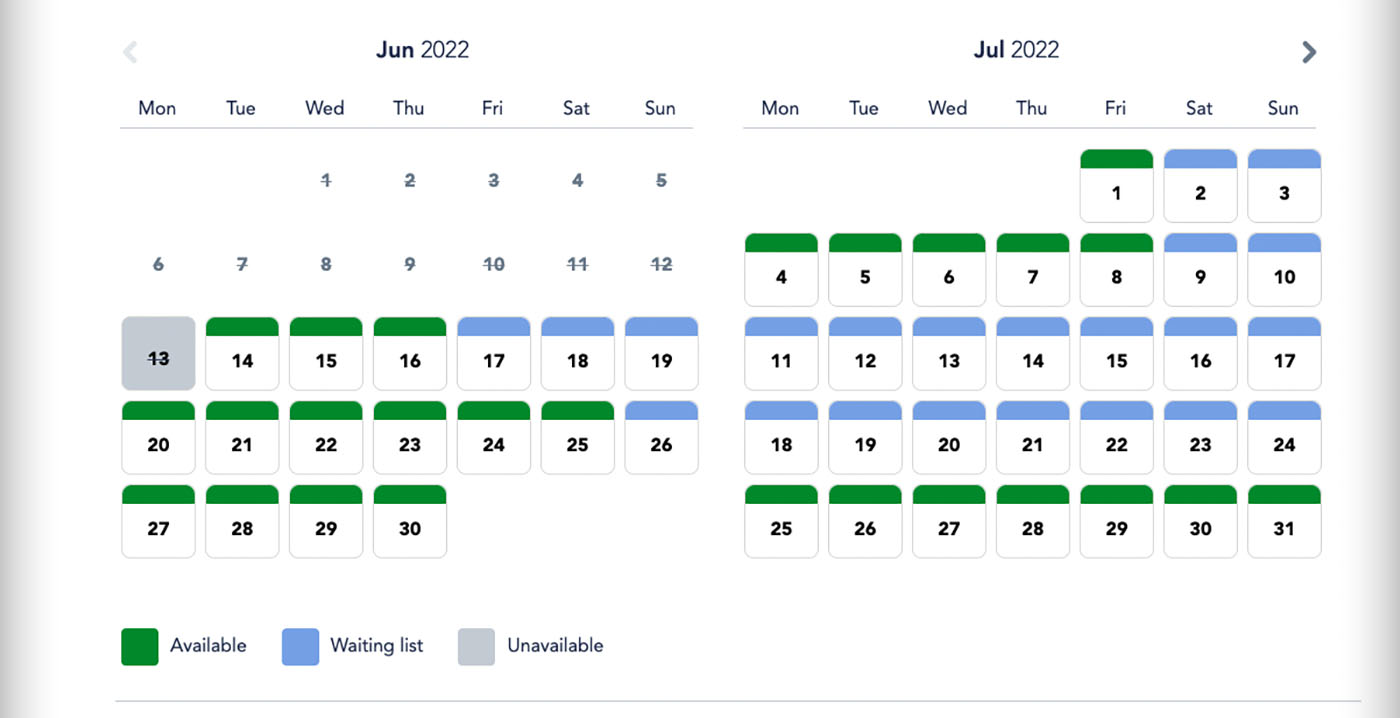Screen dimensions: 1400x718
Task: Pick July 24 waiting list date
Action: pos(1285,437)
